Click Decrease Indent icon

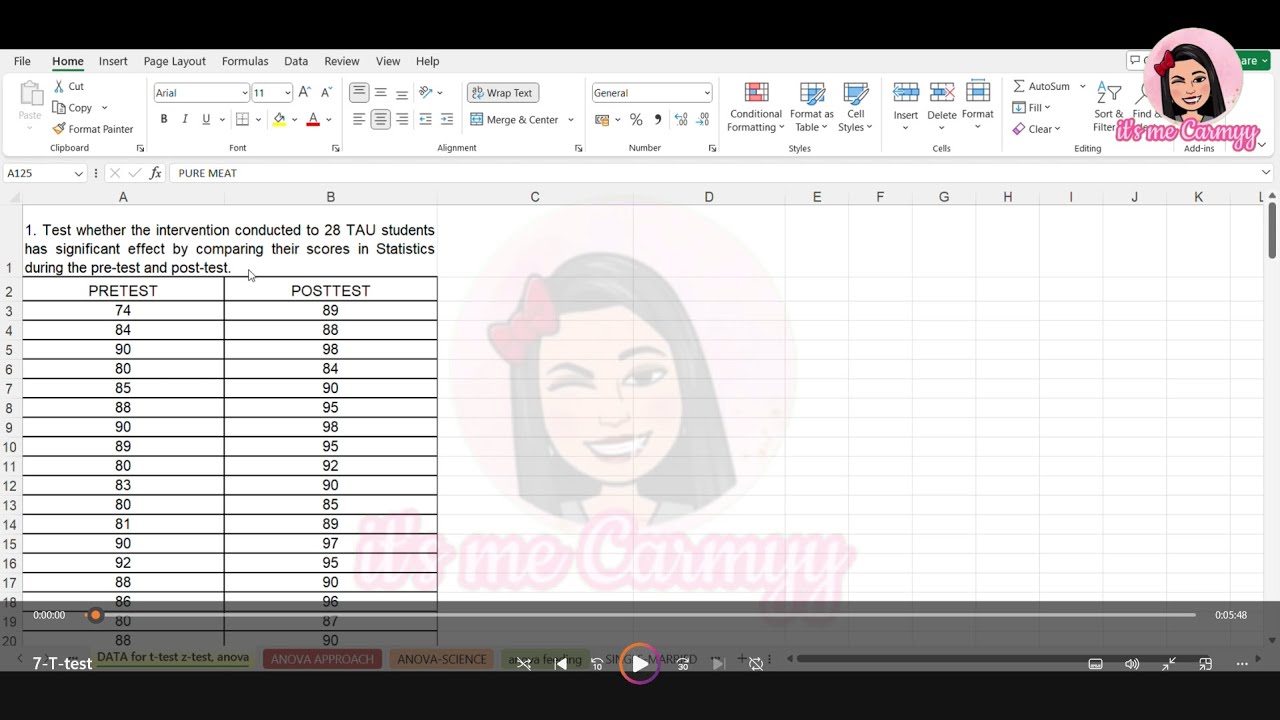[x=426, y=119]
